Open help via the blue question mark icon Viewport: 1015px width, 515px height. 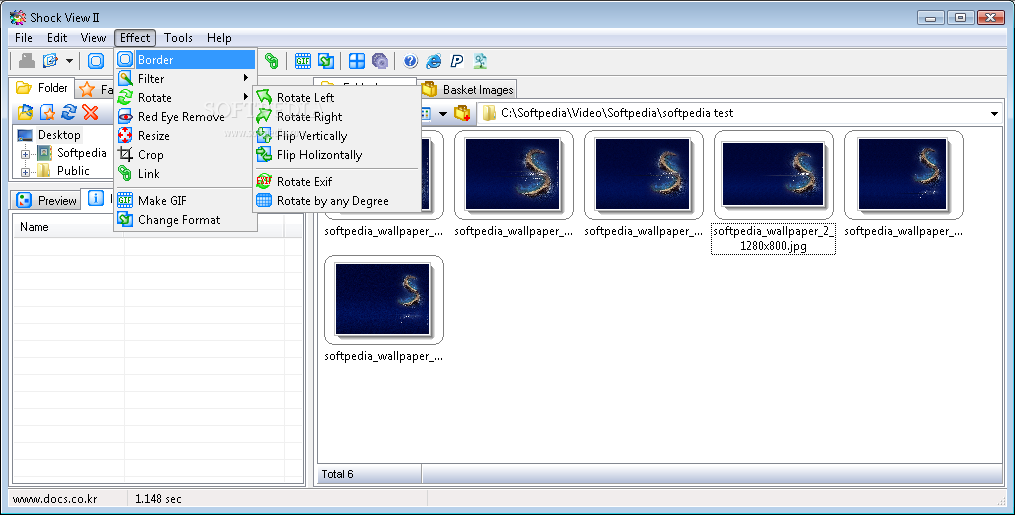click(410, 61)
